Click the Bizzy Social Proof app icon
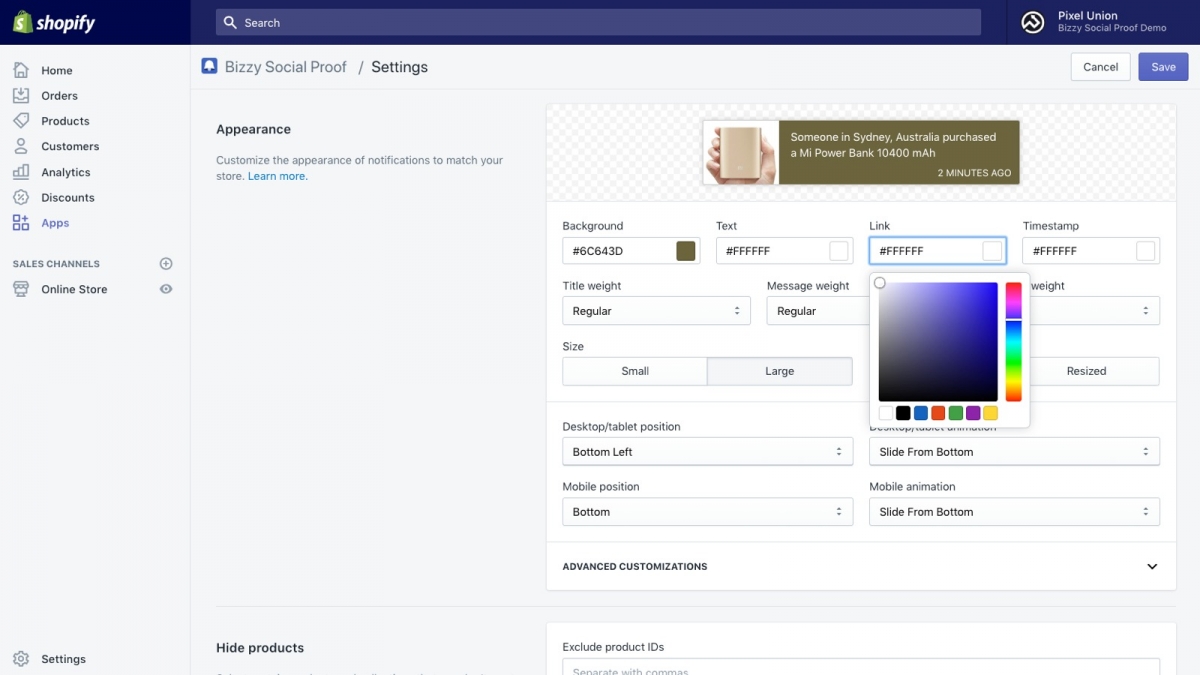 [x=209, y=67]
